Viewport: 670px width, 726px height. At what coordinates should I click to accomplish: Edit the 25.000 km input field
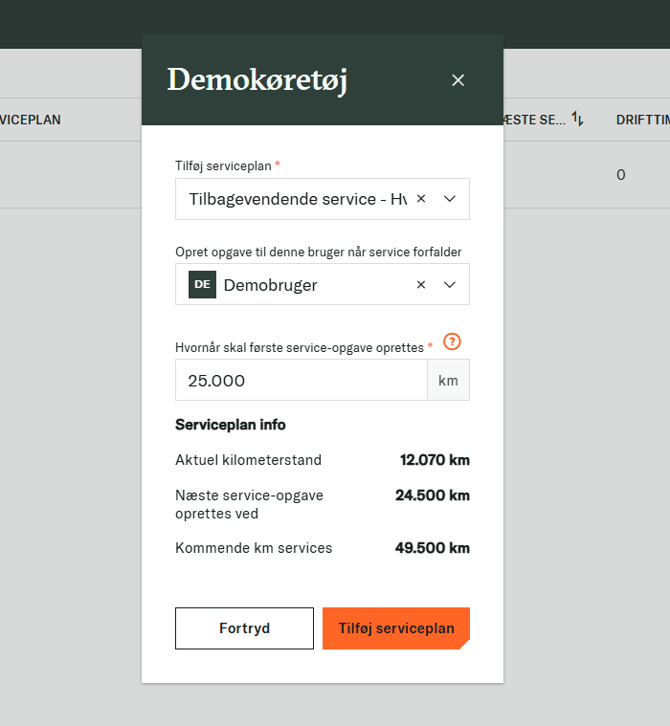301,380
